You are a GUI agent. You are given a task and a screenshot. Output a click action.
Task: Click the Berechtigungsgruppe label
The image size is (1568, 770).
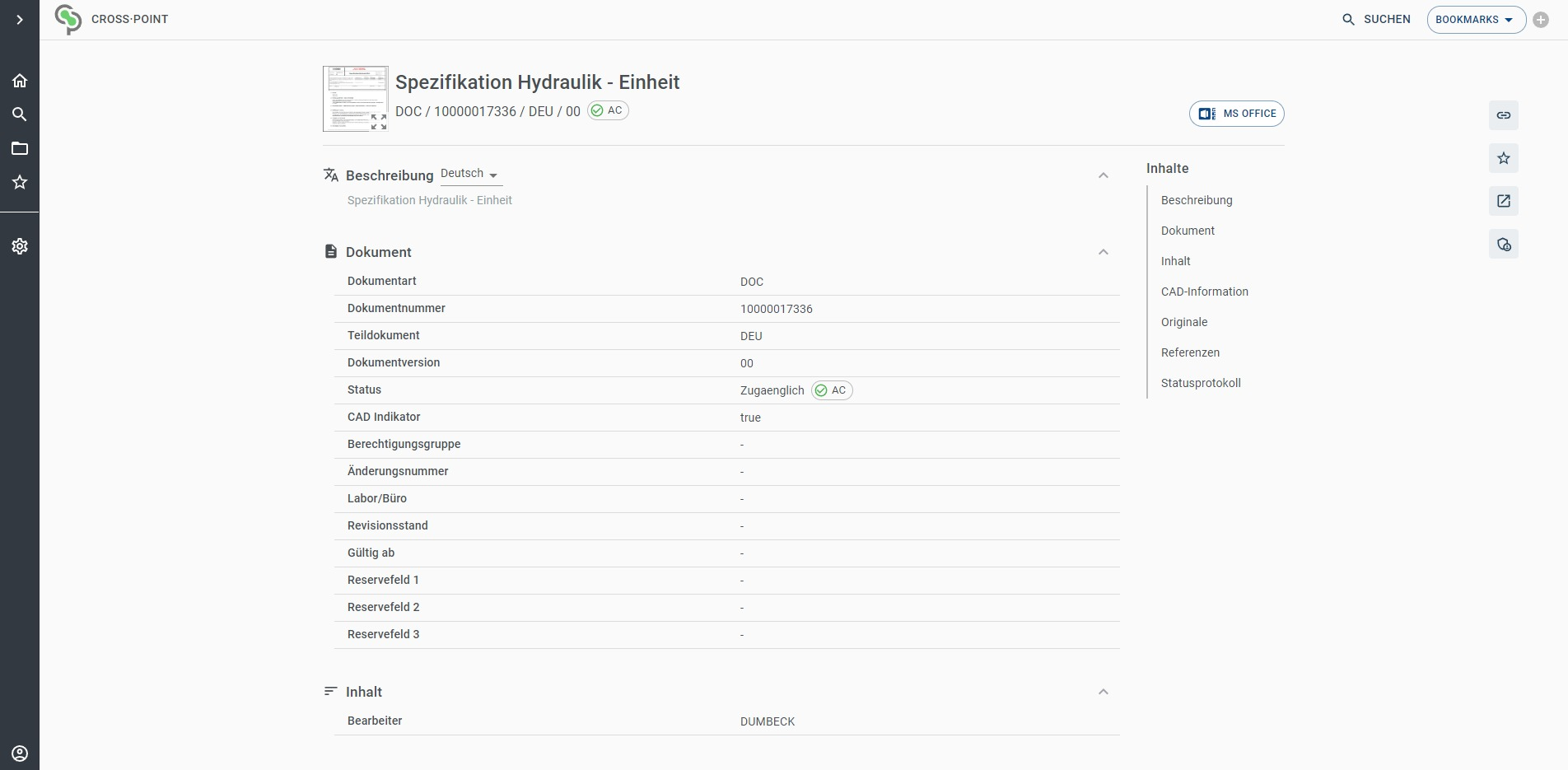tap(404, 444)
